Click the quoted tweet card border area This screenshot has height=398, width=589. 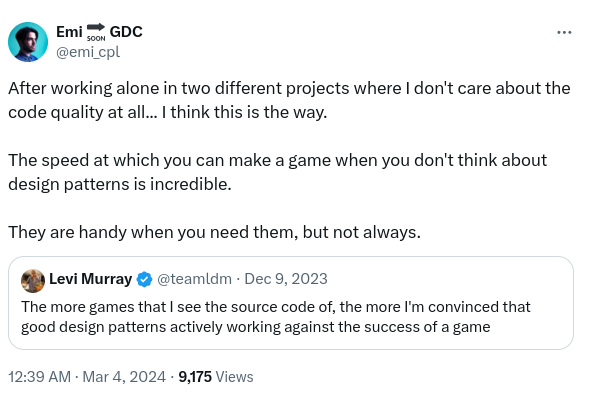291,303
